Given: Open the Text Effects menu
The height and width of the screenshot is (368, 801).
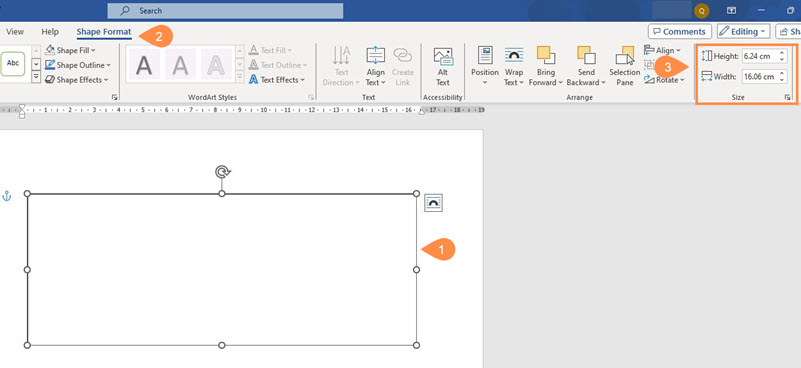Looking at the screenshot, I should click(x=276, y=80).
